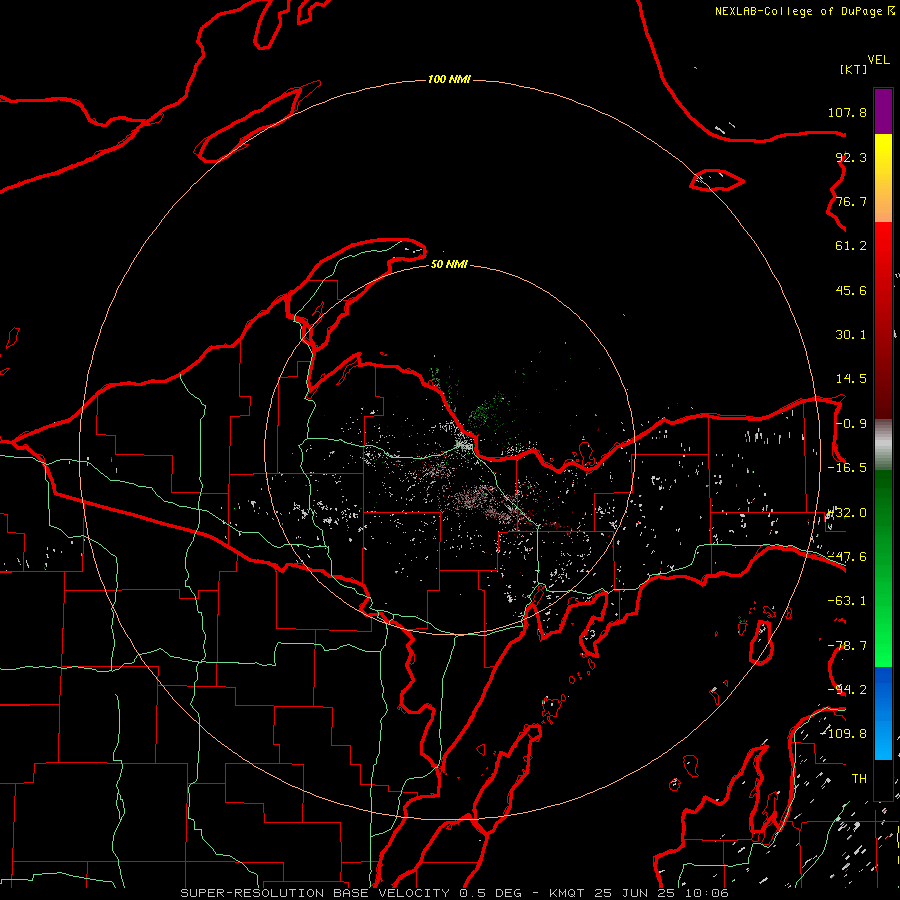
Task: Select the -63.1 legend value
Action: click(847, 601)
